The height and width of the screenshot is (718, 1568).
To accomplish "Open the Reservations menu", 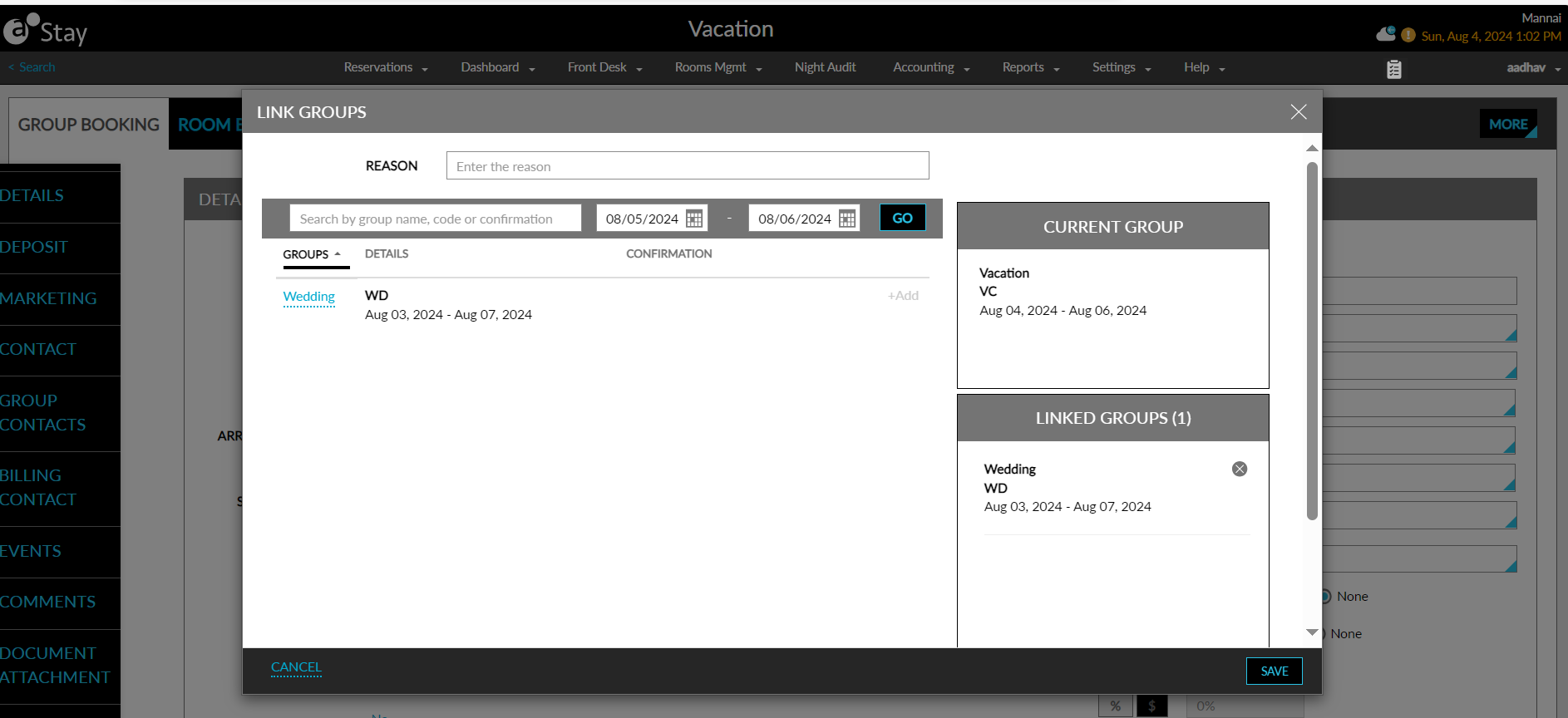I will 386,67.
